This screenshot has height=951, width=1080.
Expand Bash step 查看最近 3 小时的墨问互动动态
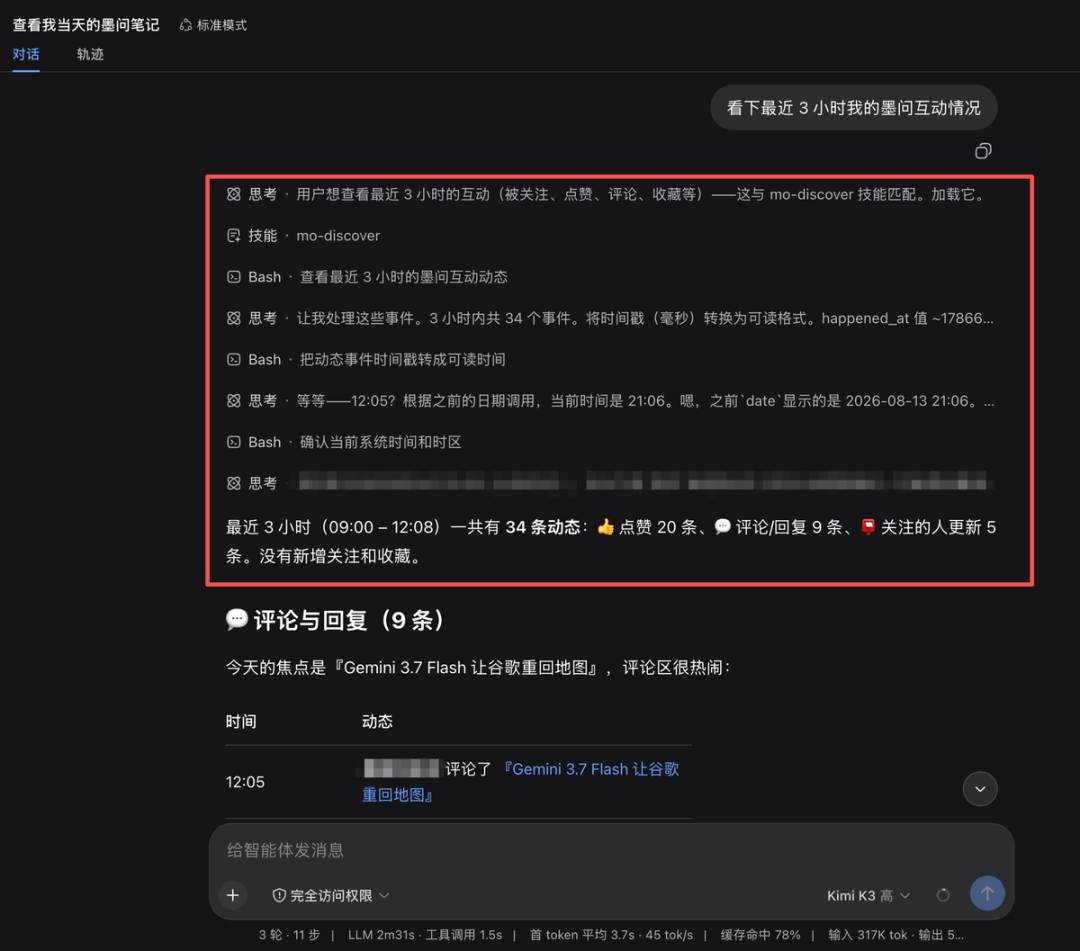pyautogui.click(x=367, y=277)
